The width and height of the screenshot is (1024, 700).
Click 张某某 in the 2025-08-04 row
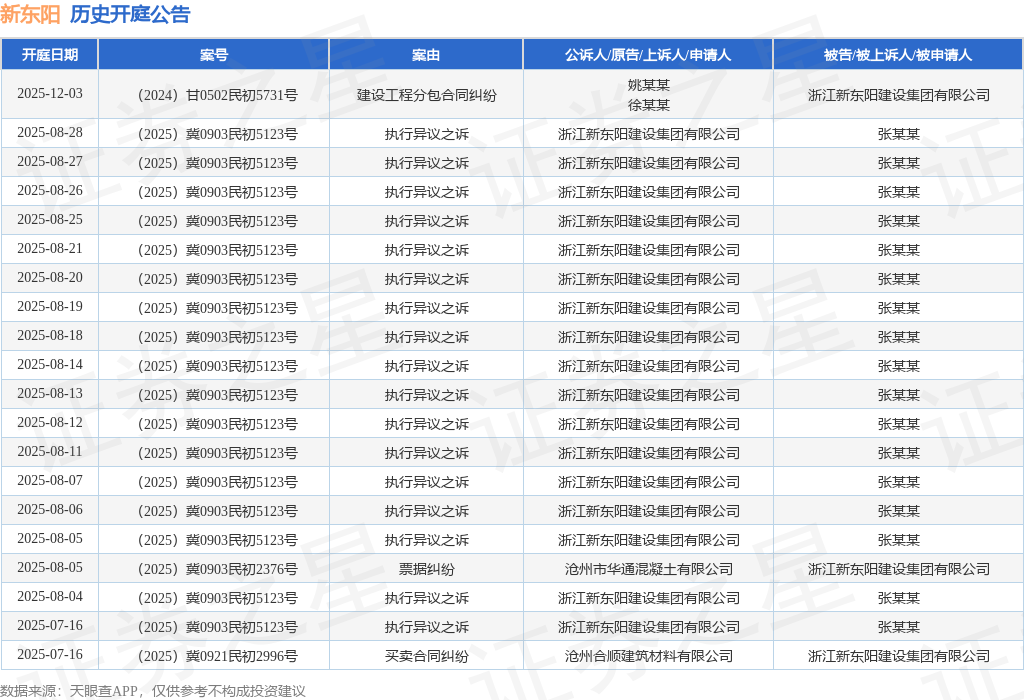[899, 598]
